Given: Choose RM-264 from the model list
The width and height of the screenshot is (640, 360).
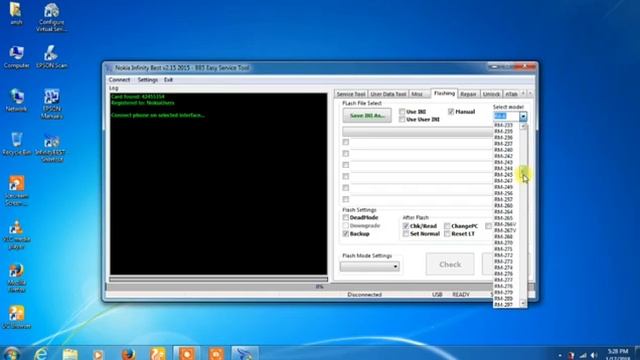Looking at the screenshot, I should (503, 212).
